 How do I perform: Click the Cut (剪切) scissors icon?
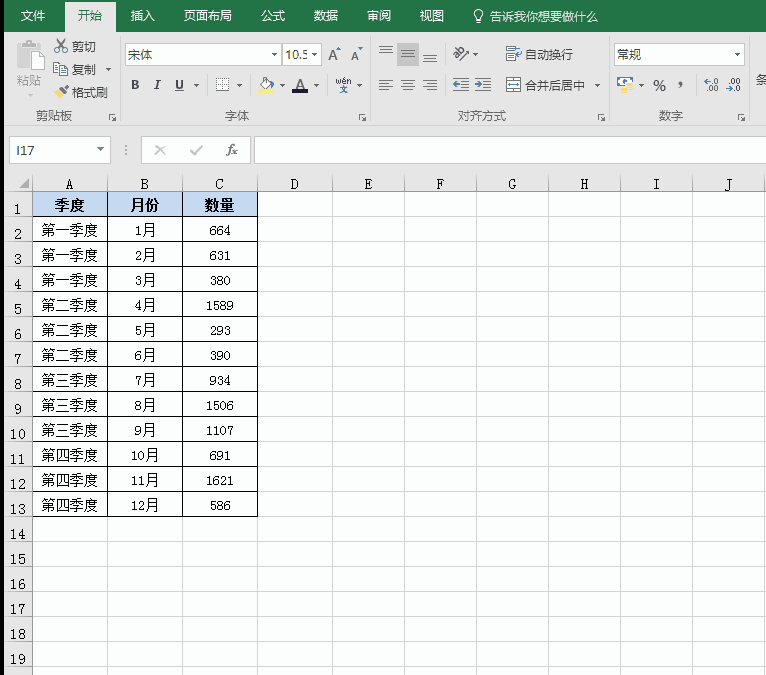point(61,46)
